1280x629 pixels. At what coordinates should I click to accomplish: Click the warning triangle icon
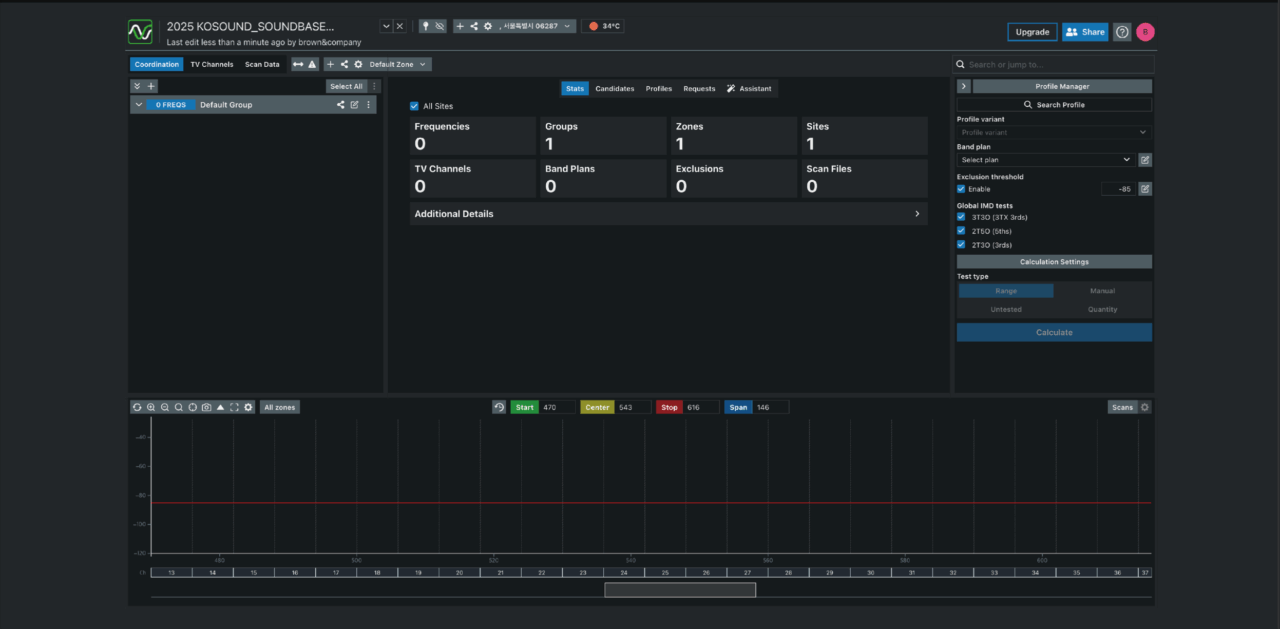312,64
